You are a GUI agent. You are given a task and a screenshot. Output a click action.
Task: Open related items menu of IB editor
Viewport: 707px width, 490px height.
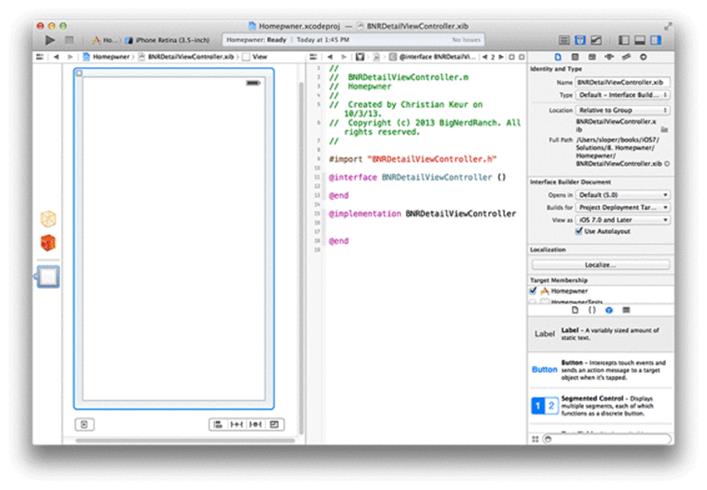coord(40,57)
